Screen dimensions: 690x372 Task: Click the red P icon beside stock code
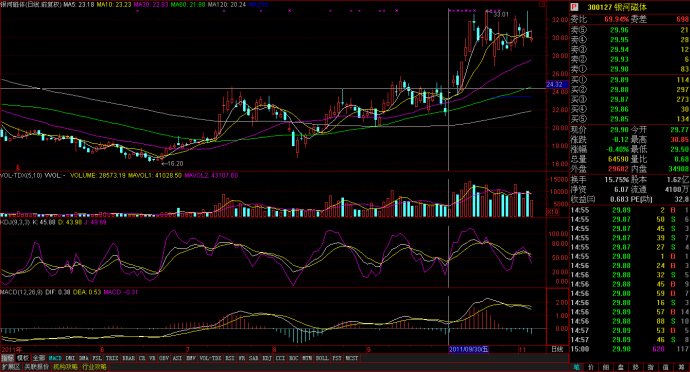tap(574, 7)
